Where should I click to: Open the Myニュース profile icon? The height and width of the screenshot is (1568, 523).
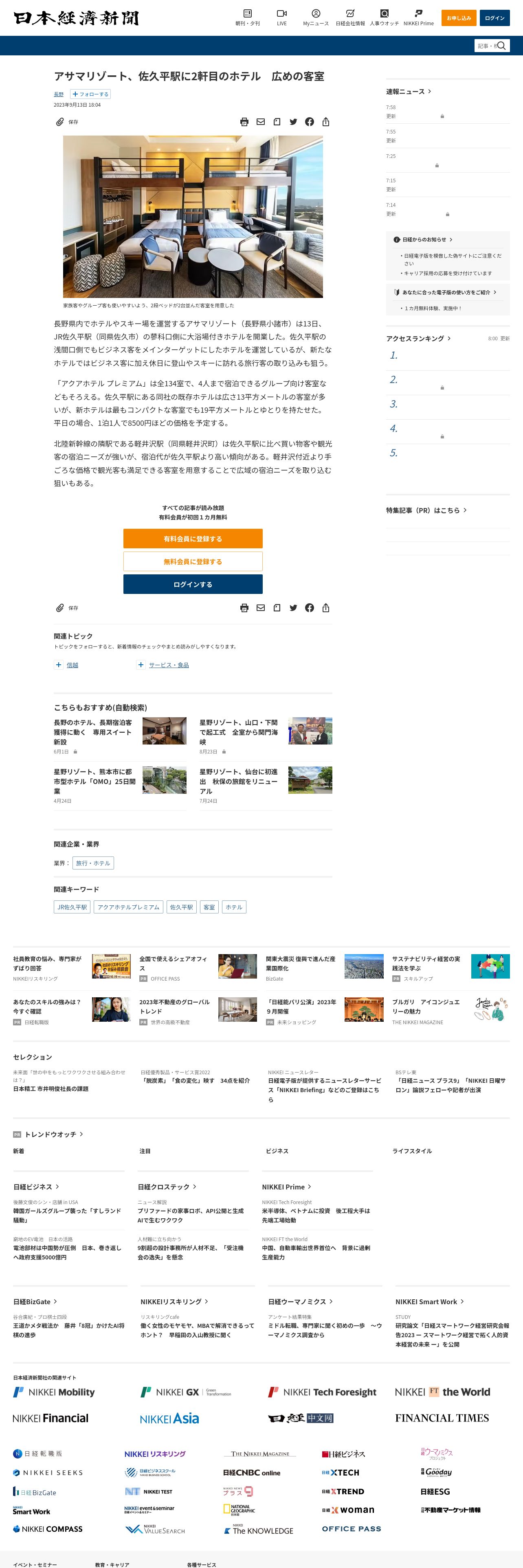315,13
